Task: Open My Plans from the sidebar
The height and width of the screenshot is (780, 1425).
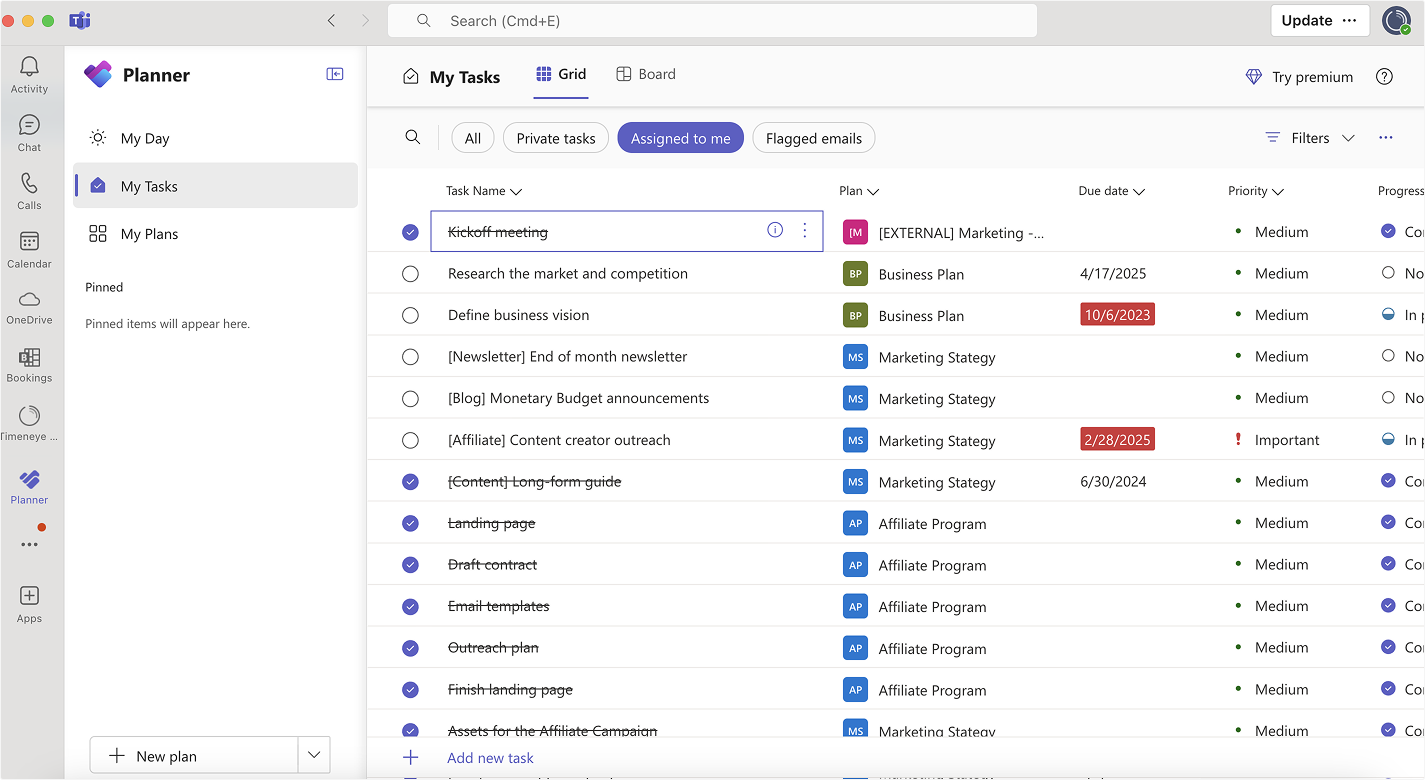Action: point(148,233)
